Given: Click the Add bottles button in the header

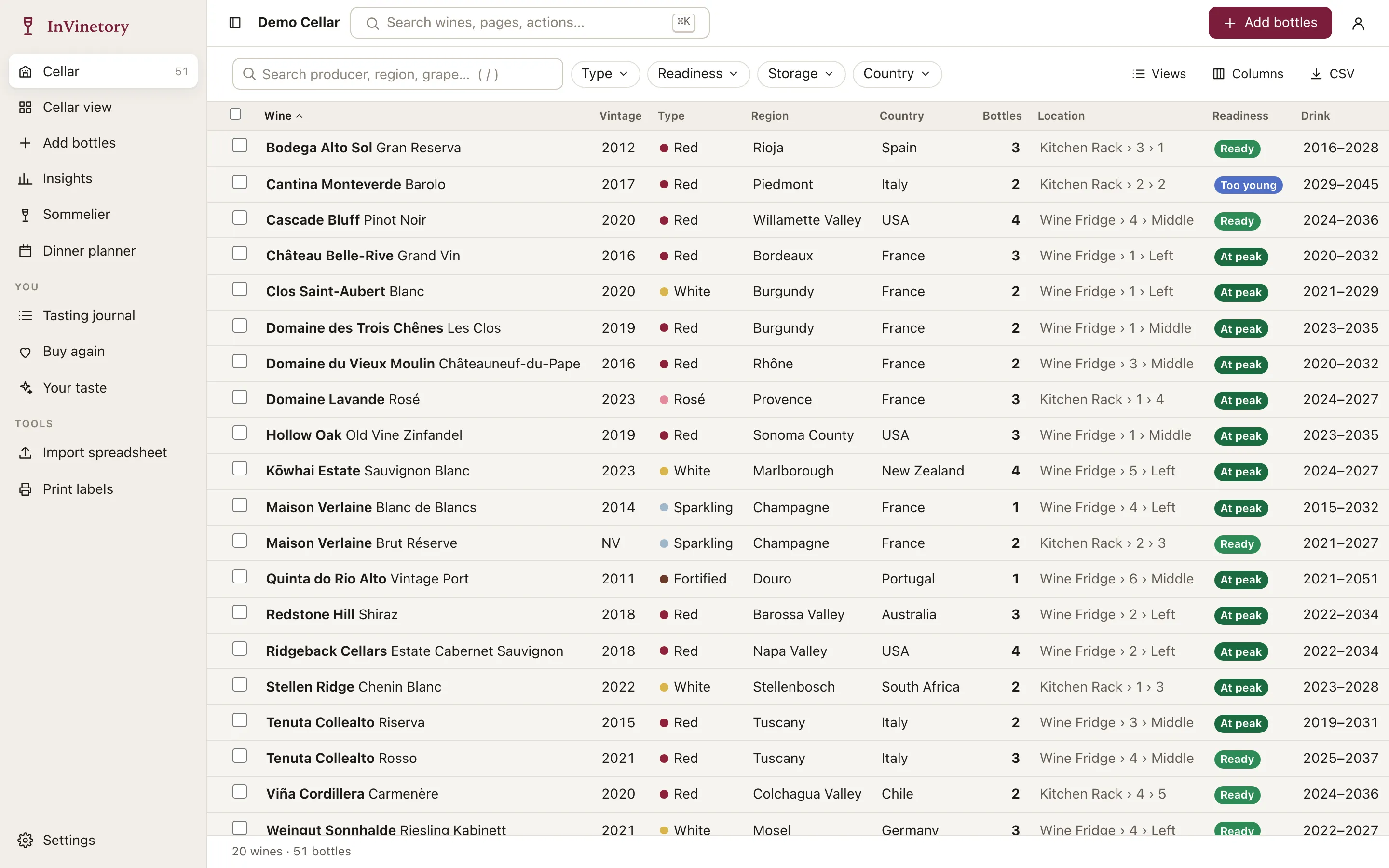Looking at the screenshot, I should tap(1269, 23).
